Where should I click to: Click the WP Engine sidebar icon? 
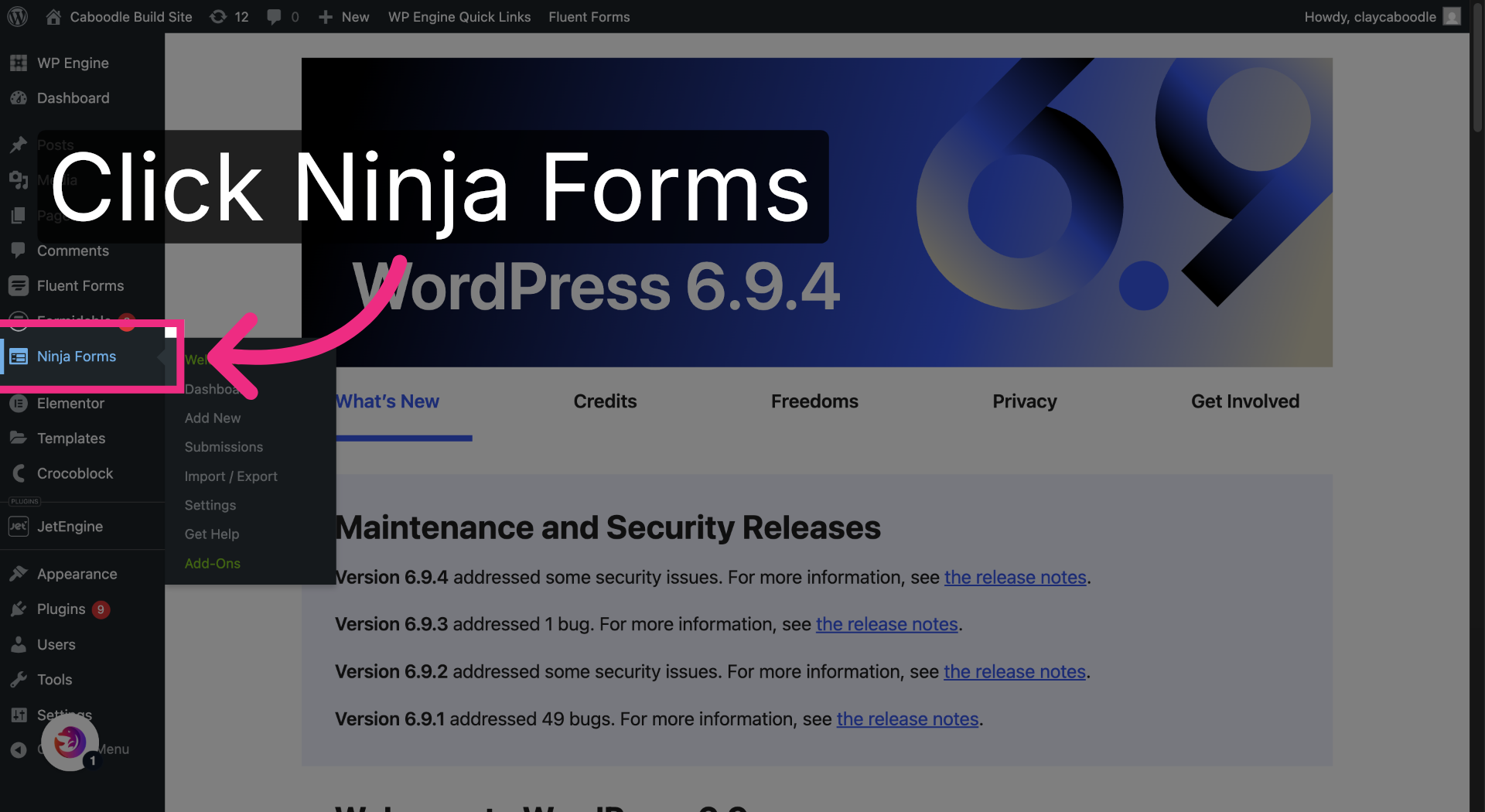[19, 63]
